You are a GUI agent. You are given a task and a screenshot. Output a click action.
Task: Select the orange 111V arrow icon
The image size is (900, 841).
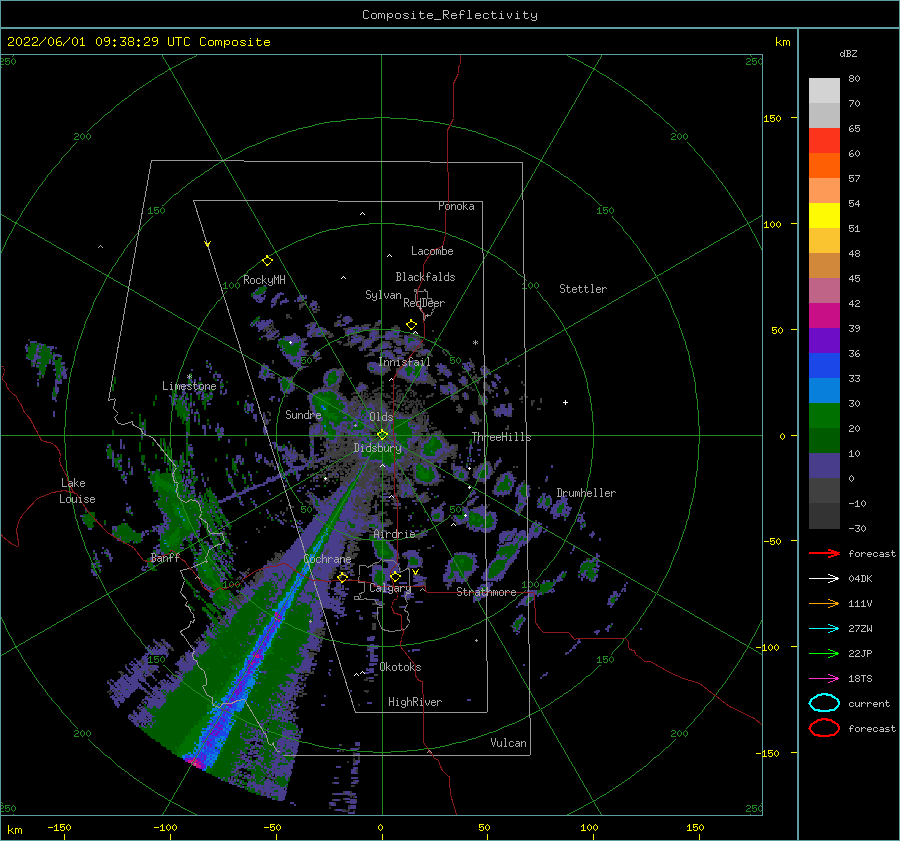point(824,603)
